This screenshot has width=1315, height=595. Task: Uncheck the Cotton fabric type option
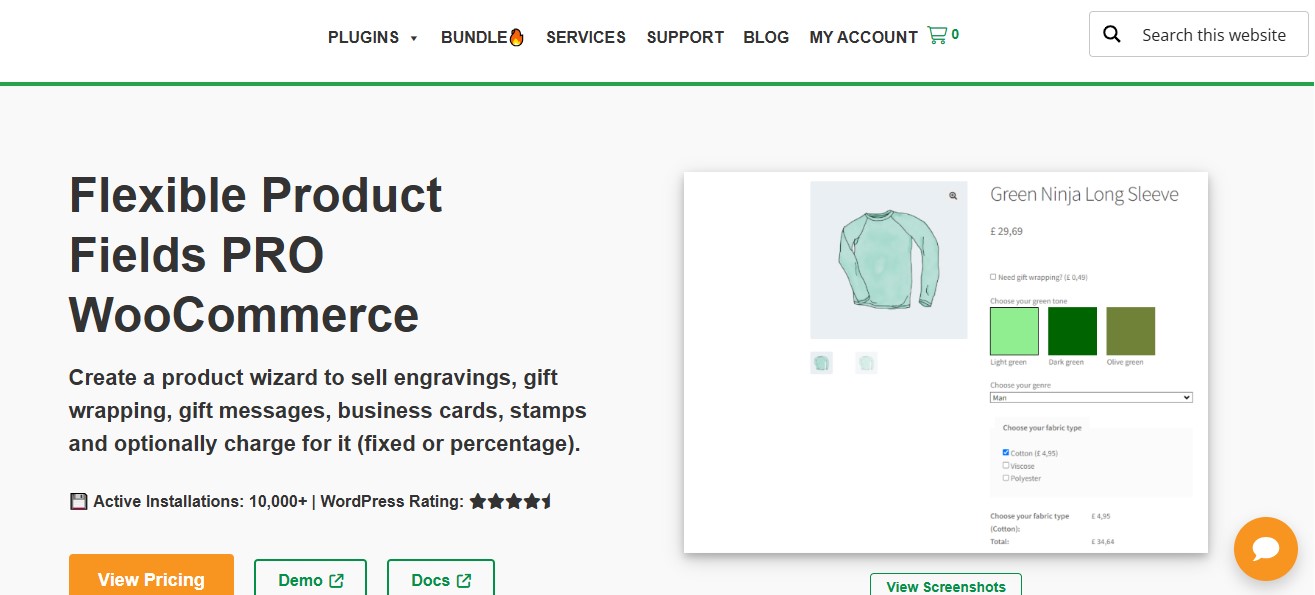(x=1005, y=452)
